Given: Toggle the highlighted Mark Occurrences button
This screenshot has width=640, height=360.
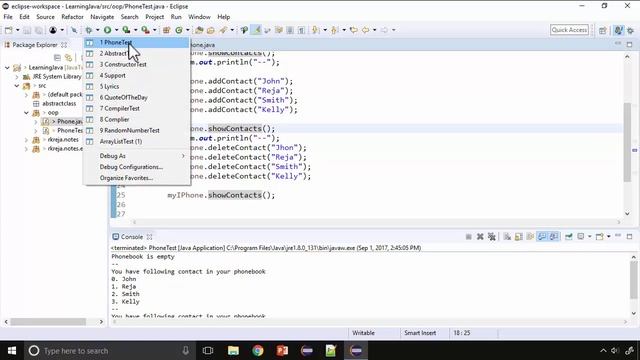Looking at the screenshot, I should point(256,30).
